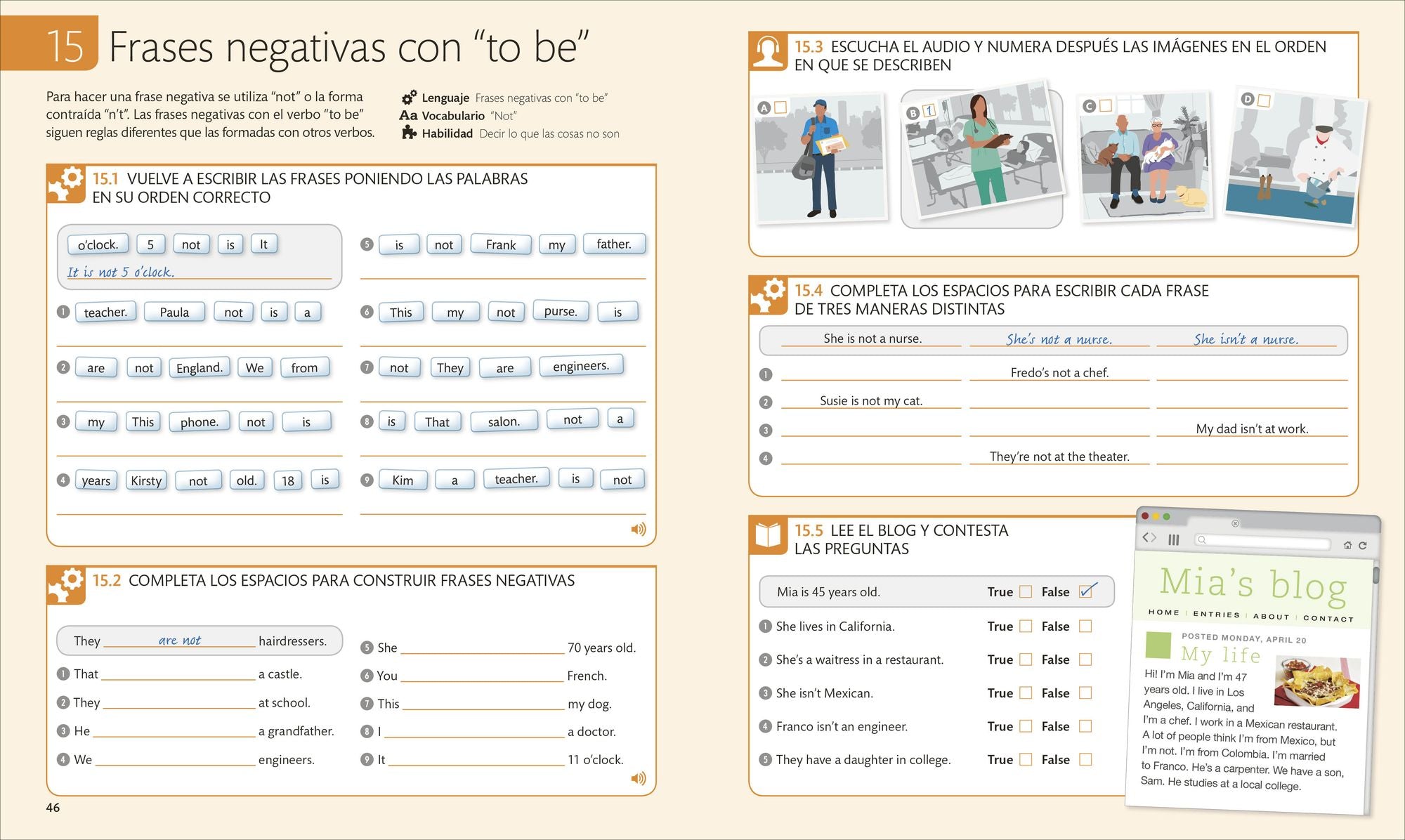Open ENTRIES tab on Mia's blog

click(1217, 614)
